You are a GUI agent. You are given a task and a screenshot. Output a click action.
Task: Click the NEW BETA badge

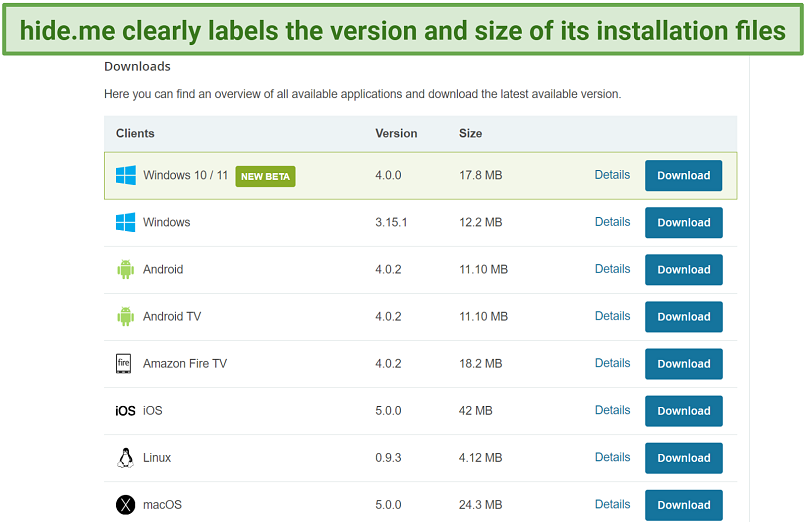click(x=265, y=176)
